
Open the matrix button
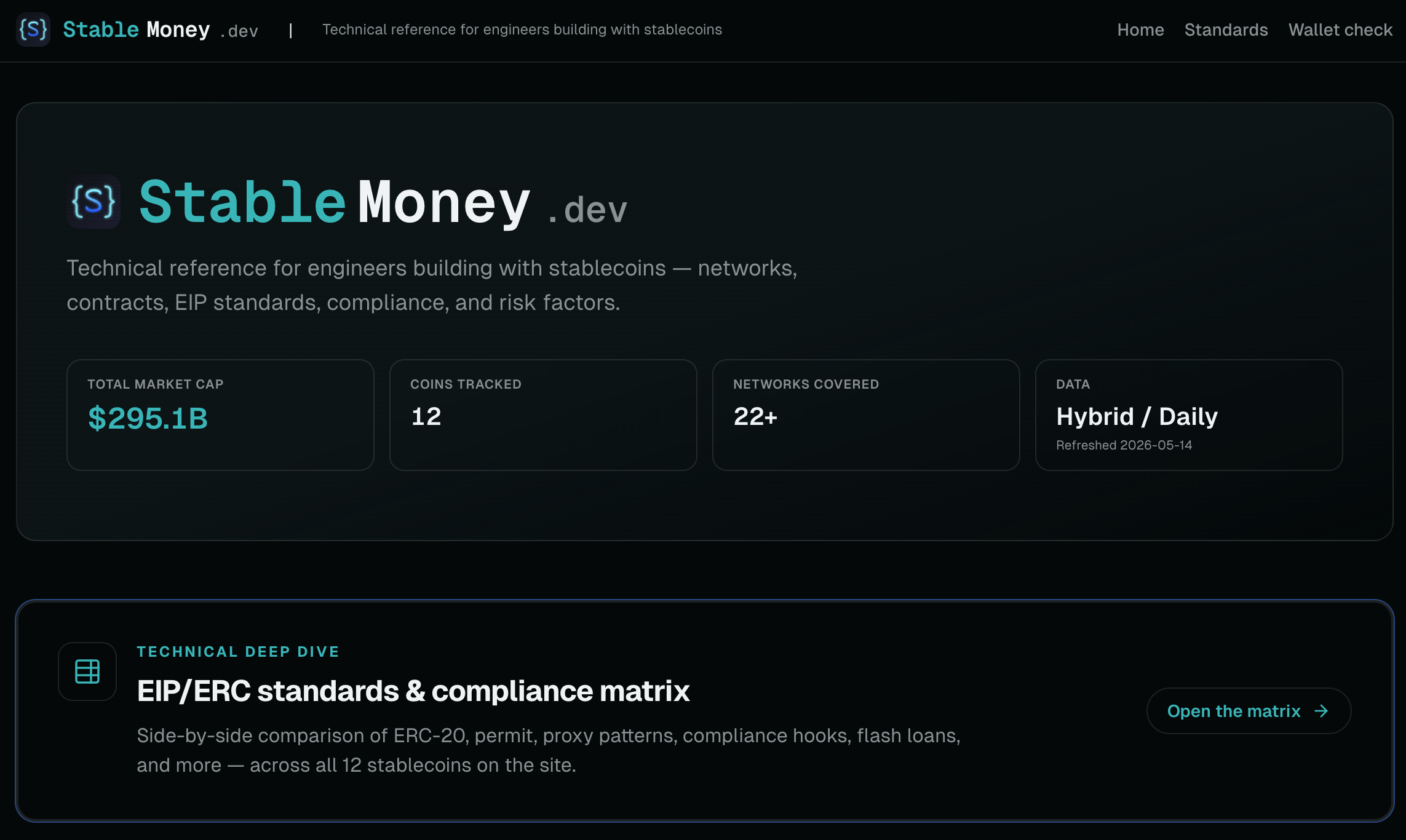tap(1249, 711)
